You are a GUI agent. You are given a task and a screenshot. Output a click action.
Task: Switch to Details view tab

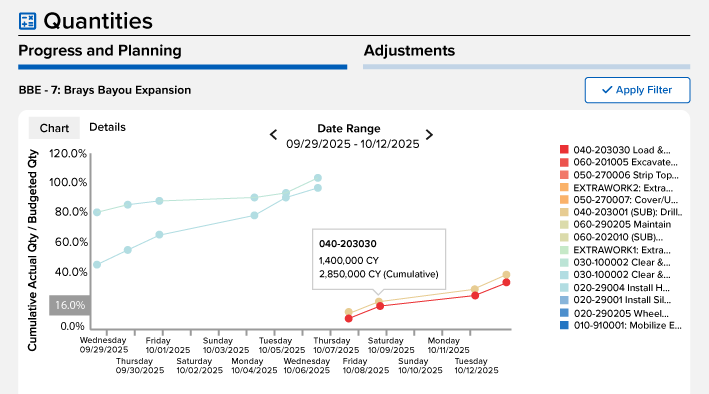[x=107, y=127]
